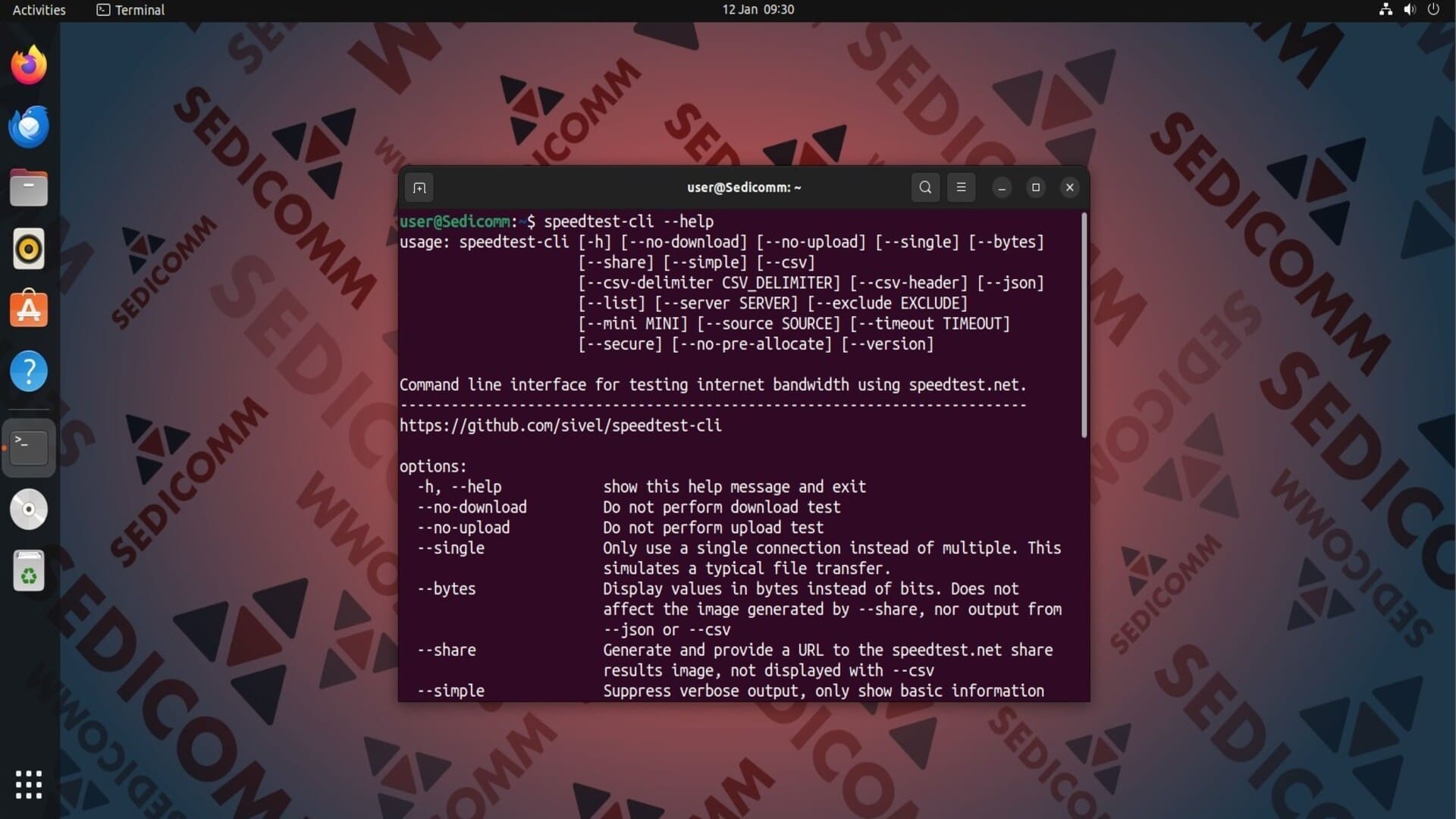Open the Terminal app menu
Viewport: 1456px width, 819px height.
pyautogui.click(x=130, y=10)
